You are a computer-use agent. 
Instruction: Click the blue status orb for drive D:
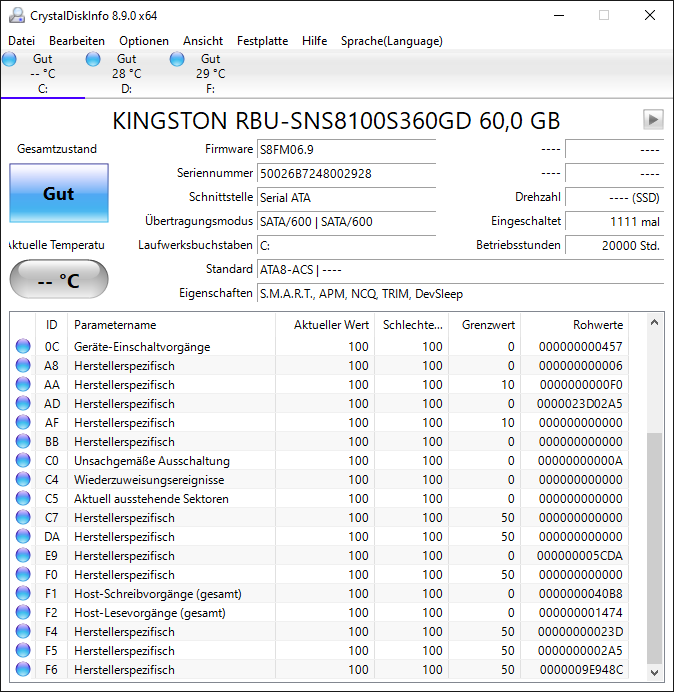pos(93,59)
